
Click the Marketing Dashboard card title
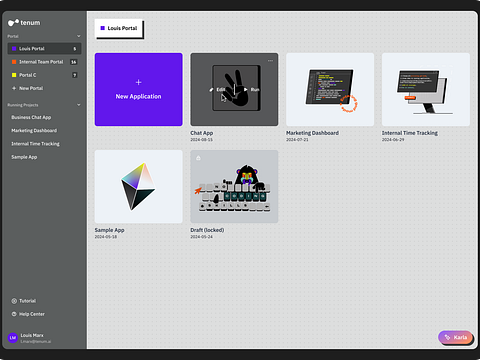312,133
